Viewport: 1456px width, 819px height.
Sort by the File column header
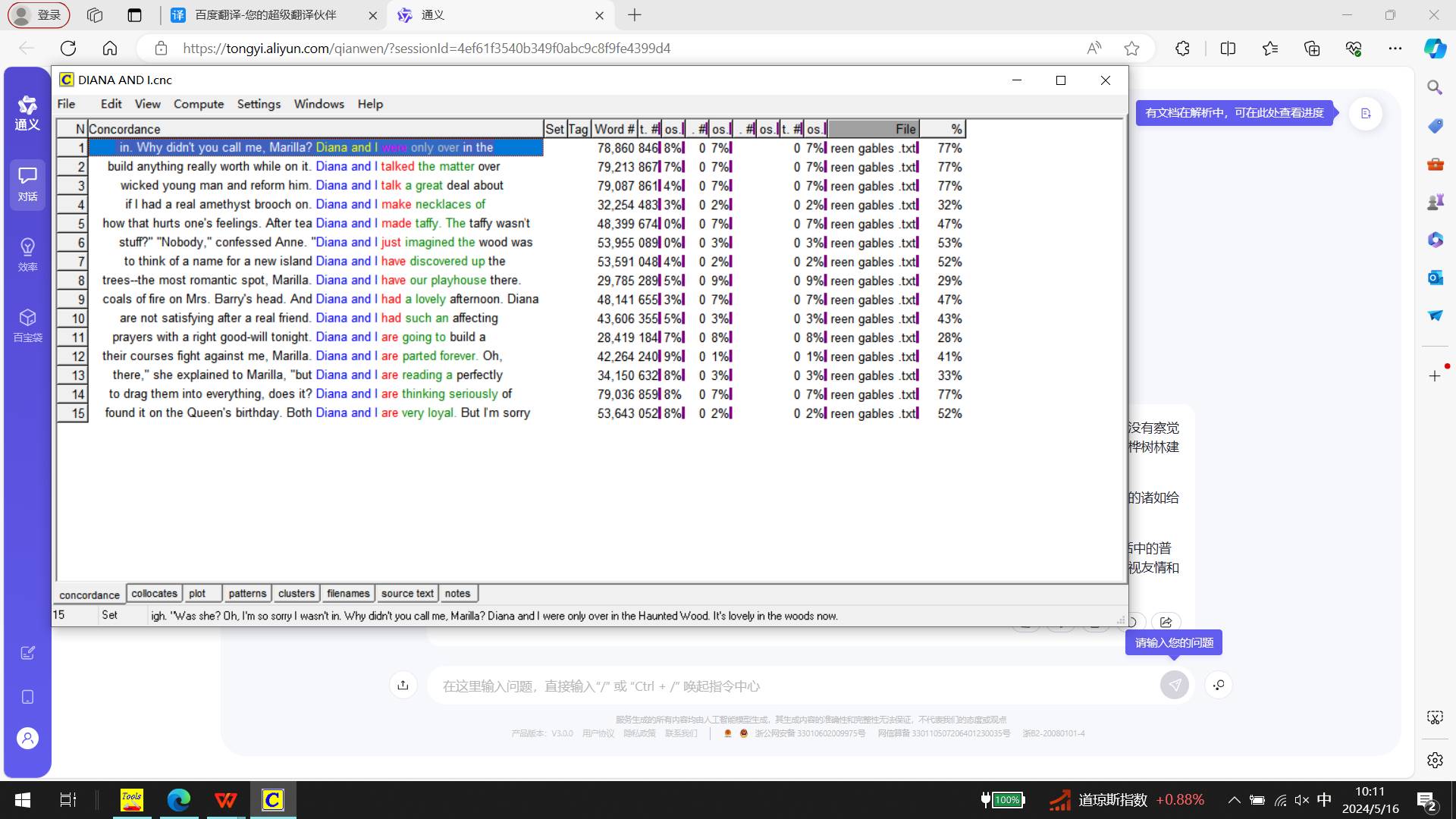point(873,129)
